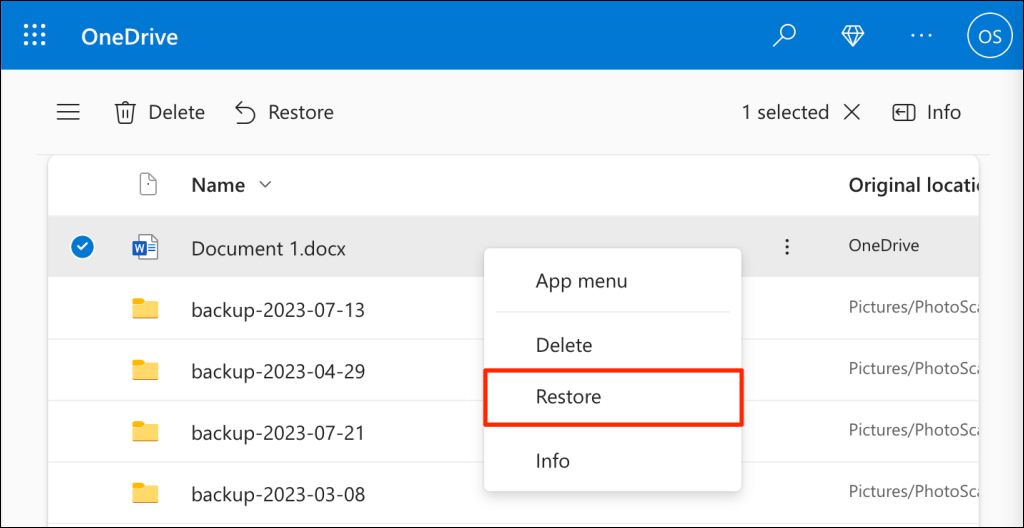The height and width of the screenshot is (528, 1024).
Task: Toggle the hamburger navigation menu
Action: tap(68, 112)
